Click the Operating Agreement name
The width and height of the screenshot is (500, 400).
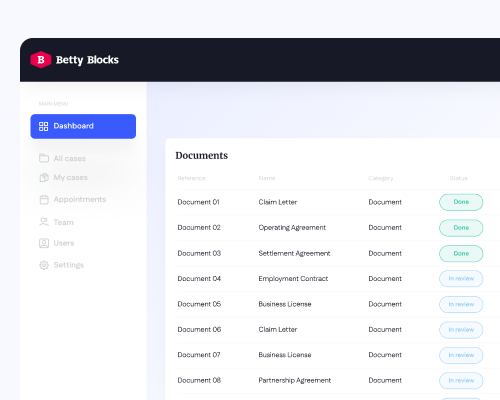coord(292,228)
